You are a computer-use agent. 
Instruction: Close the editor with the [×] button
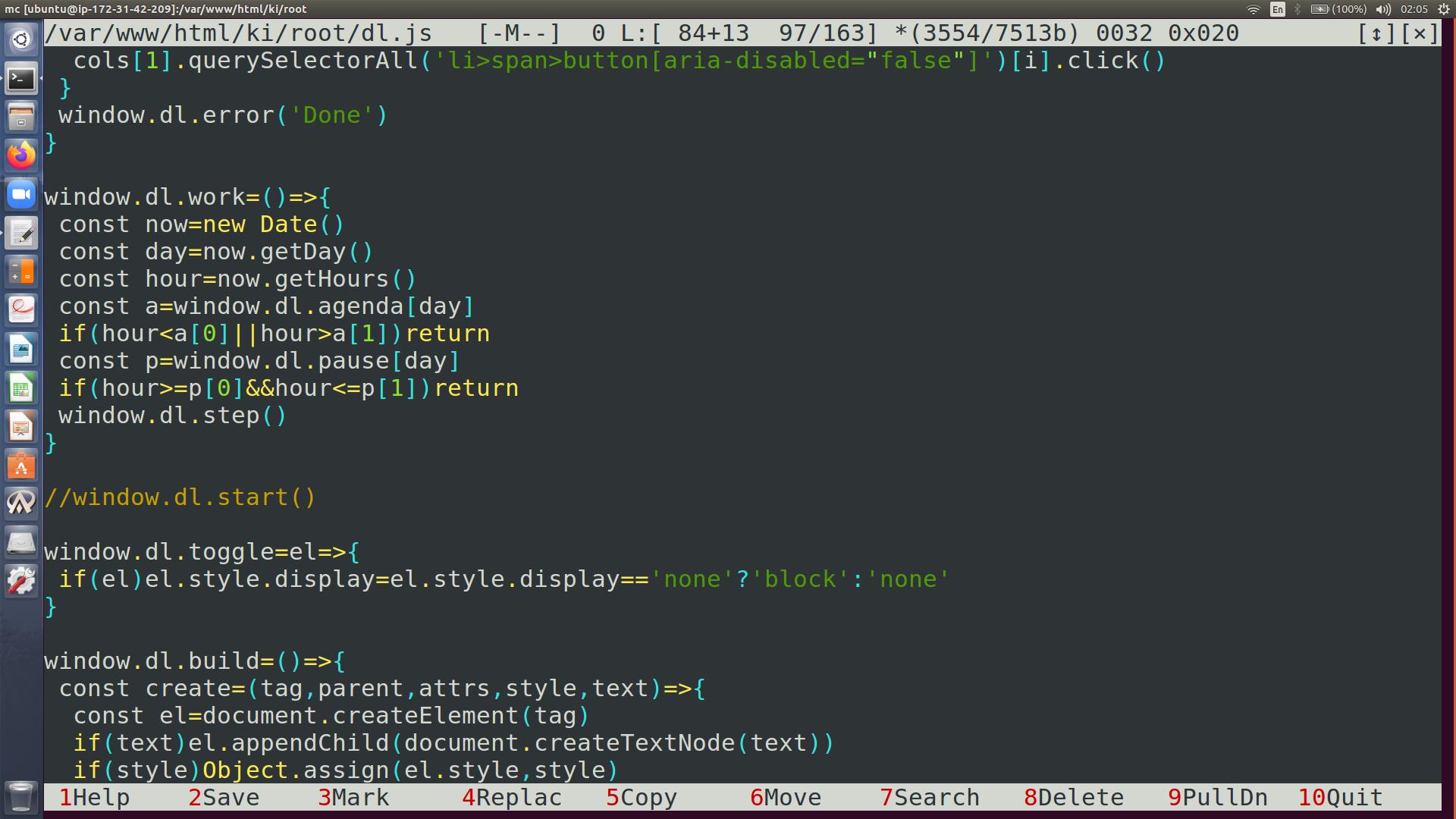(x=1420, y=33)
